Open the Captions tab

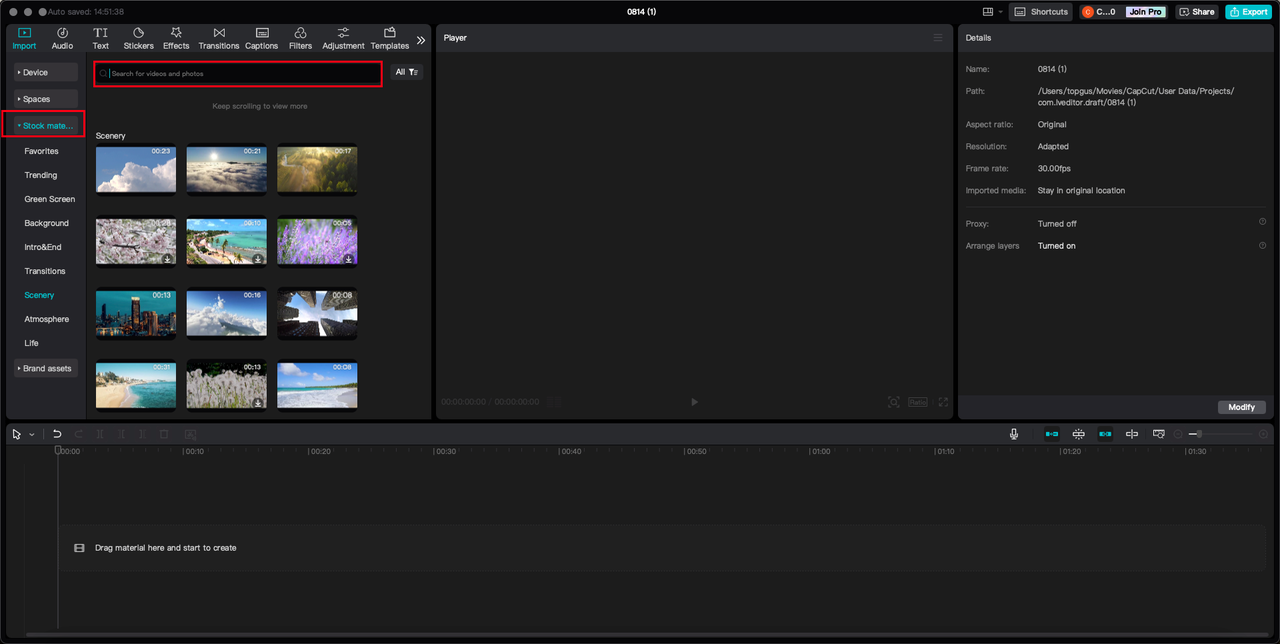coord(262,38)
